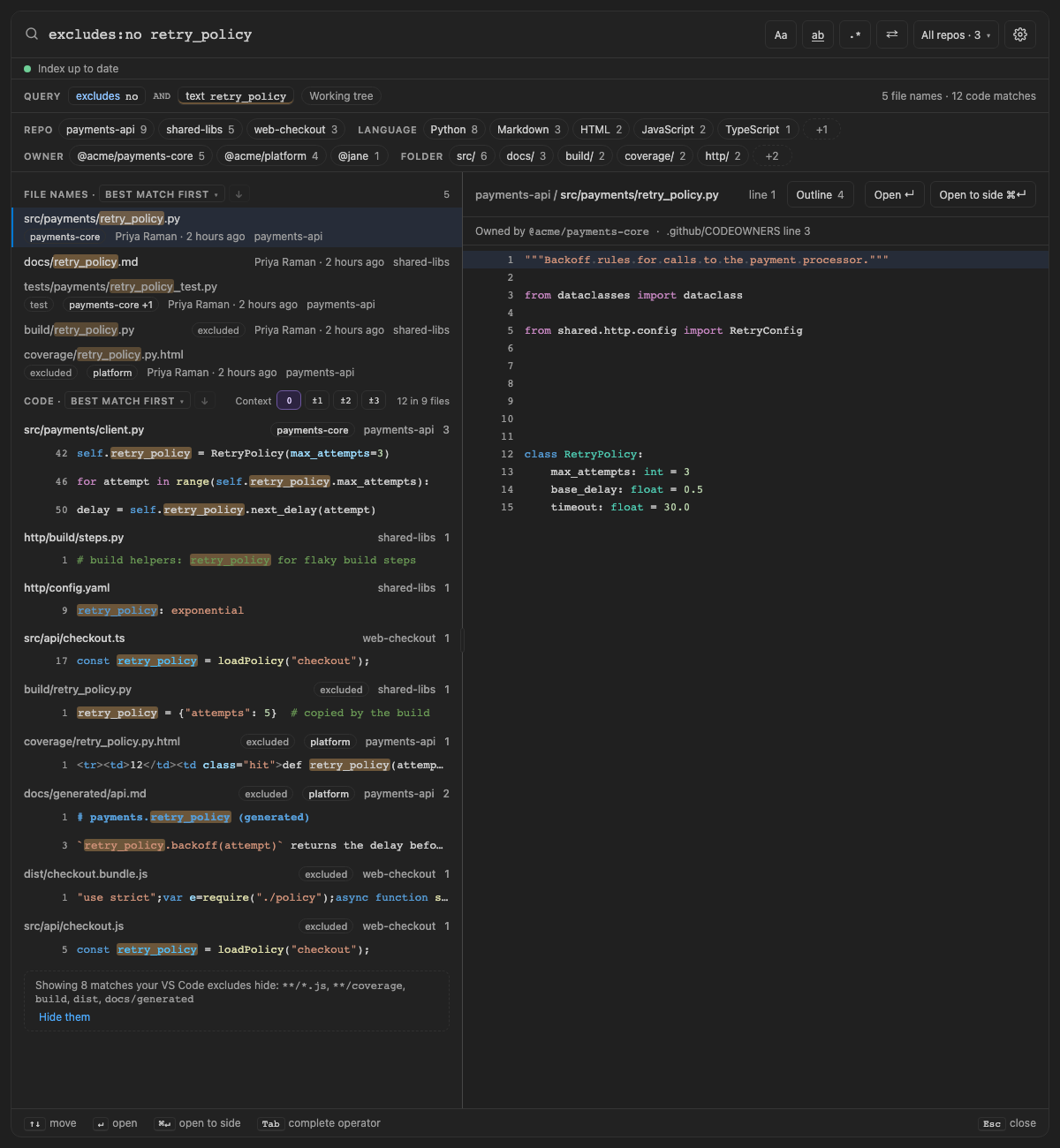The width and height of the screenshot is (1060, 1148).
Task: Open http/build/steps.py code result header
Action: [x=237, y=538]
